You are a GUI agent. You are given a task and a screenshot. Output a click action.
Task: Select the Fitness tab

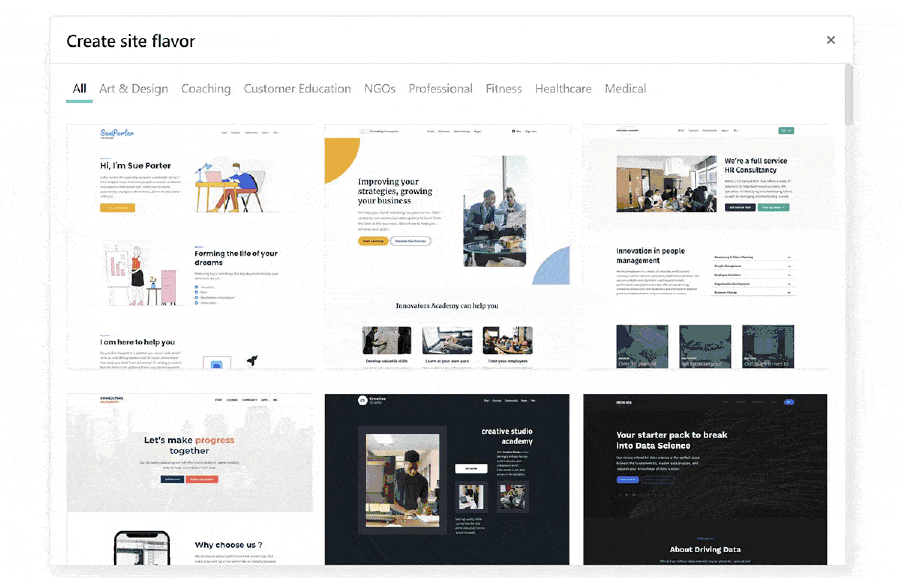pos(504,89)
